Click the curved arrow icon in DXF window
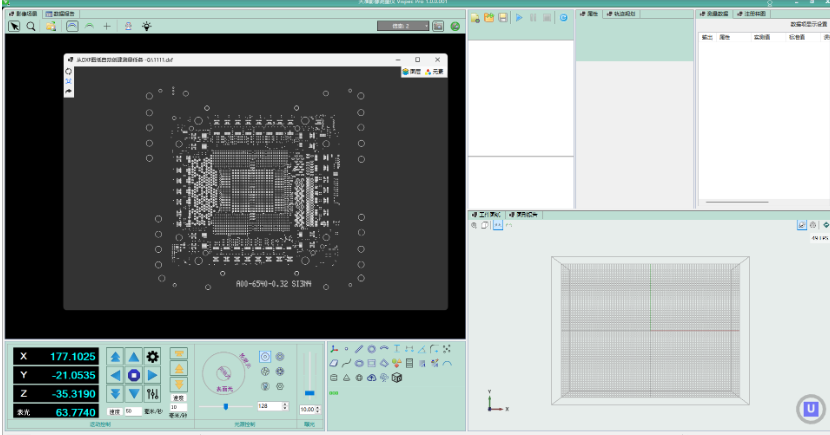 [68, 92]
